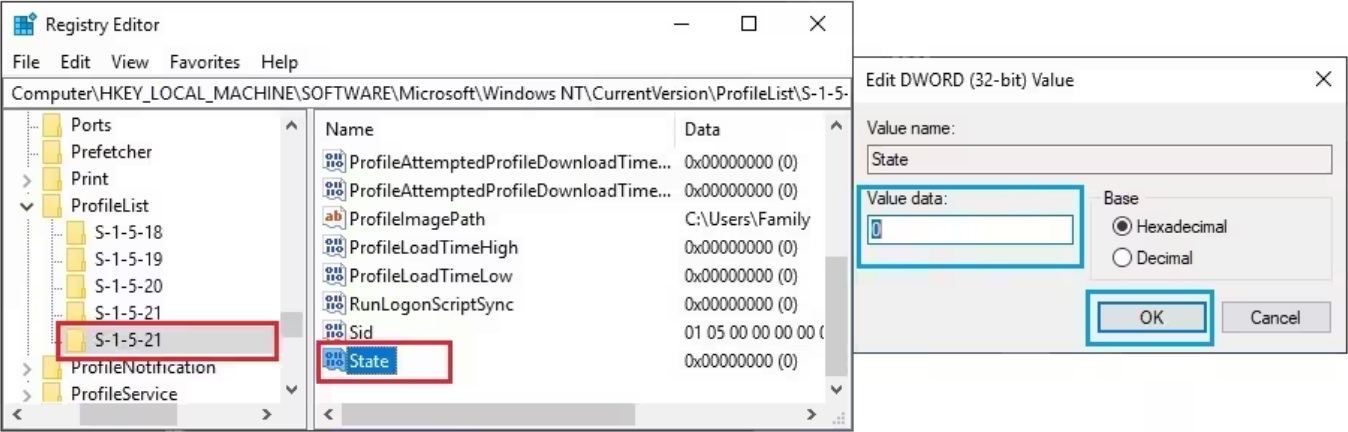Select the S-1-5-18 key label

pyautogui.click(x=128, y=233)
